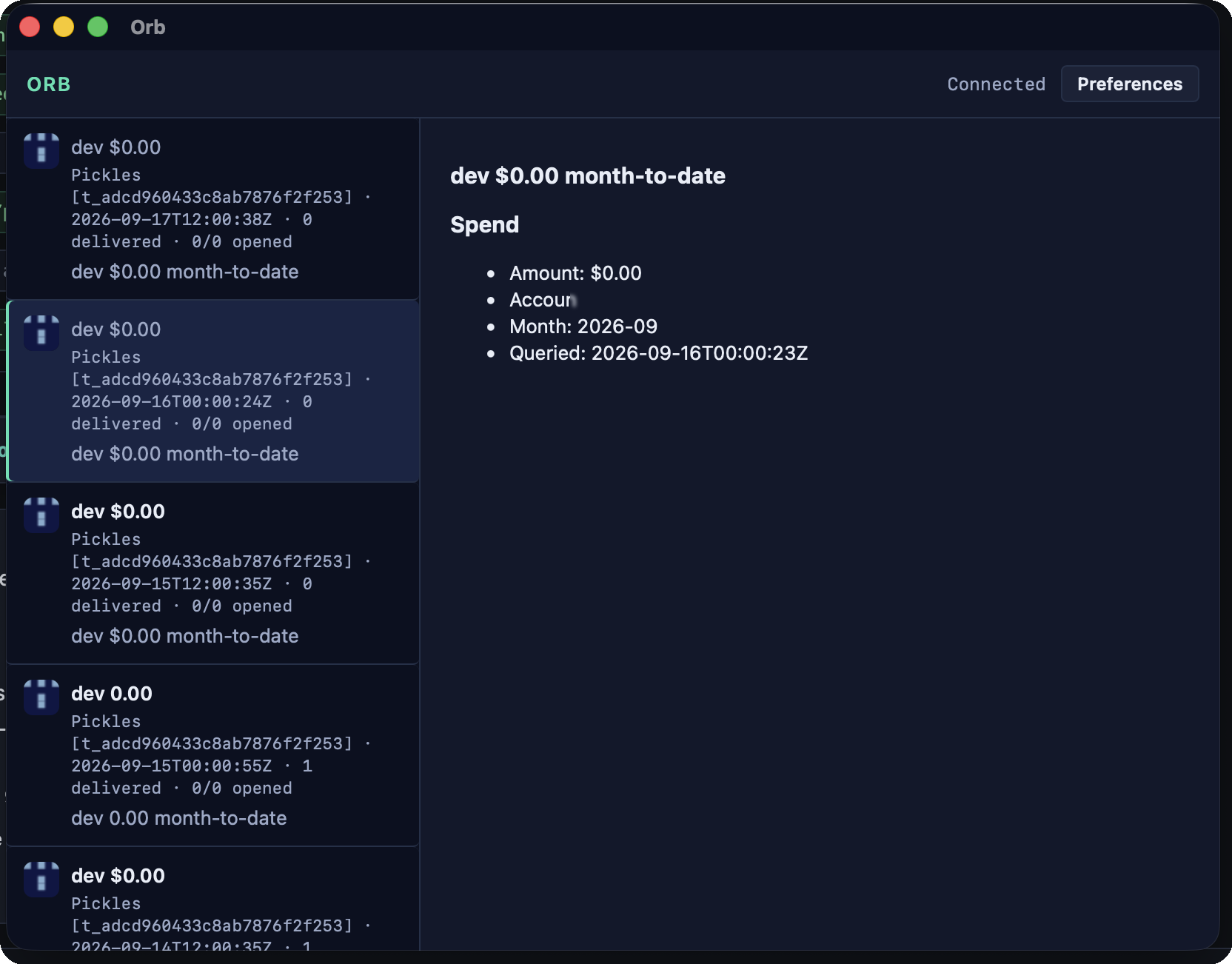The image size is (1232, 964).
Task: Select the timestamp 2026-09-15T12:00:35Z in the list
Action: [x=172, y=583]
